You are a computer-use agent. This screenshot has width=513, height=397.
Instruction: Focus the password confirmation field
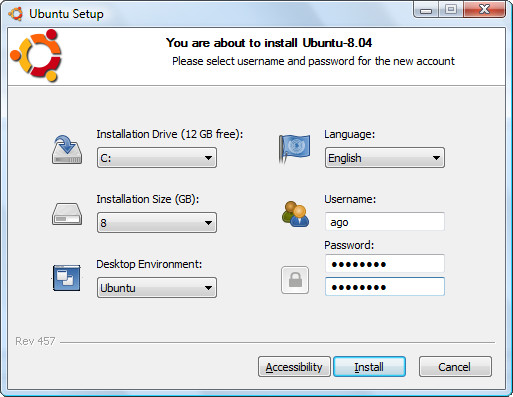click(385, 286)
